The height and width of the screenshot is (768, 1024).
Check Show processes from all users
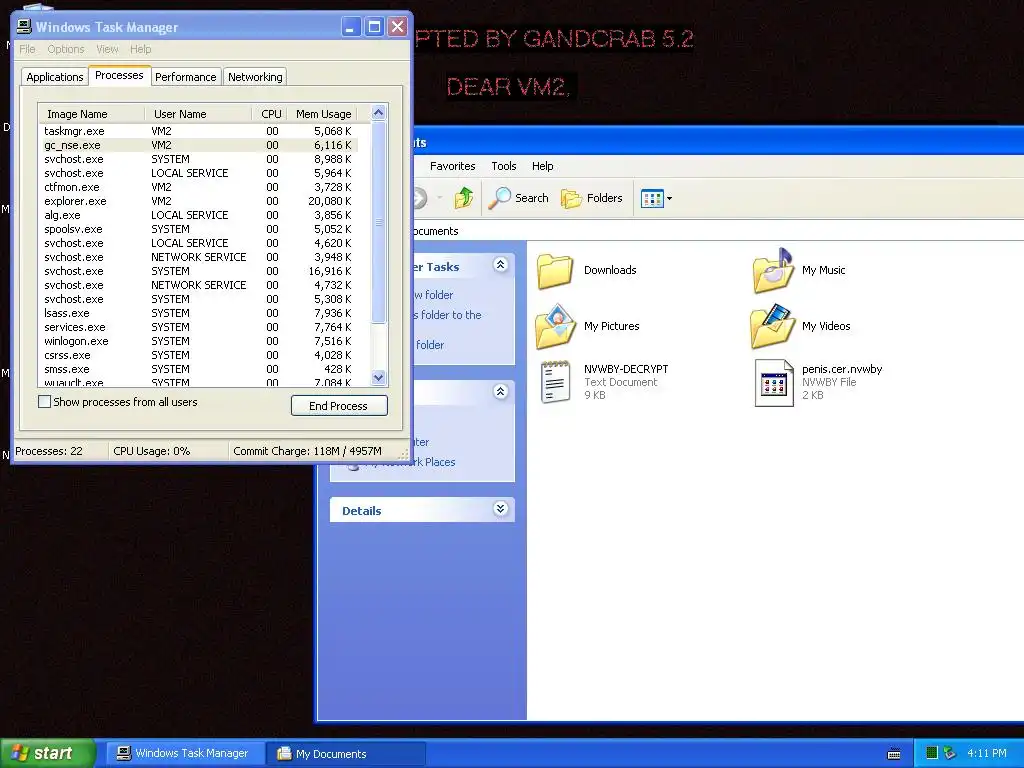(44, 402)
